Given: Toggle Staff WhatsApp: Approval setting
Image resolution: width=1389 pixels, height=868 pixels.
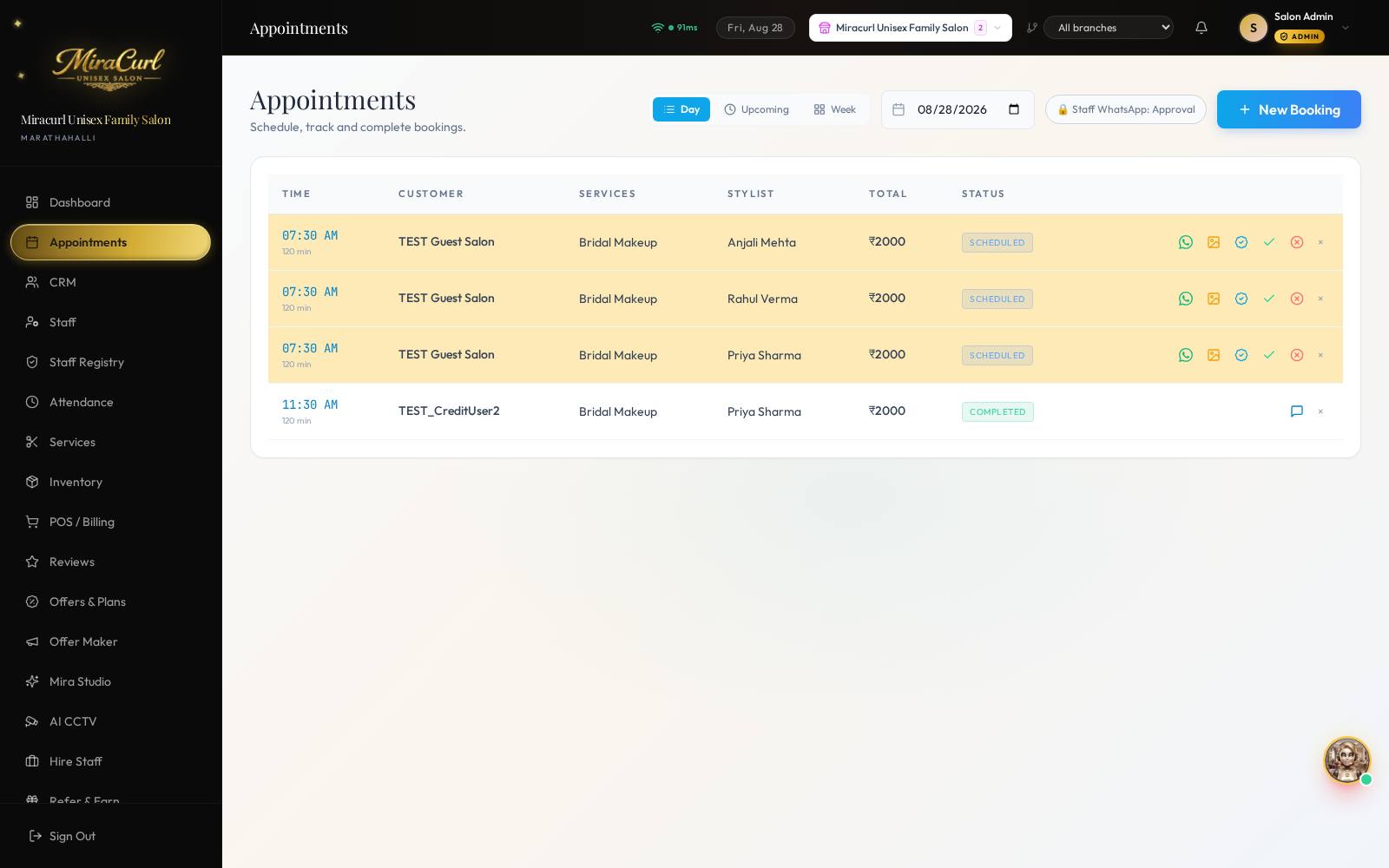Looking at the screenshot, I should (1126, 109).
